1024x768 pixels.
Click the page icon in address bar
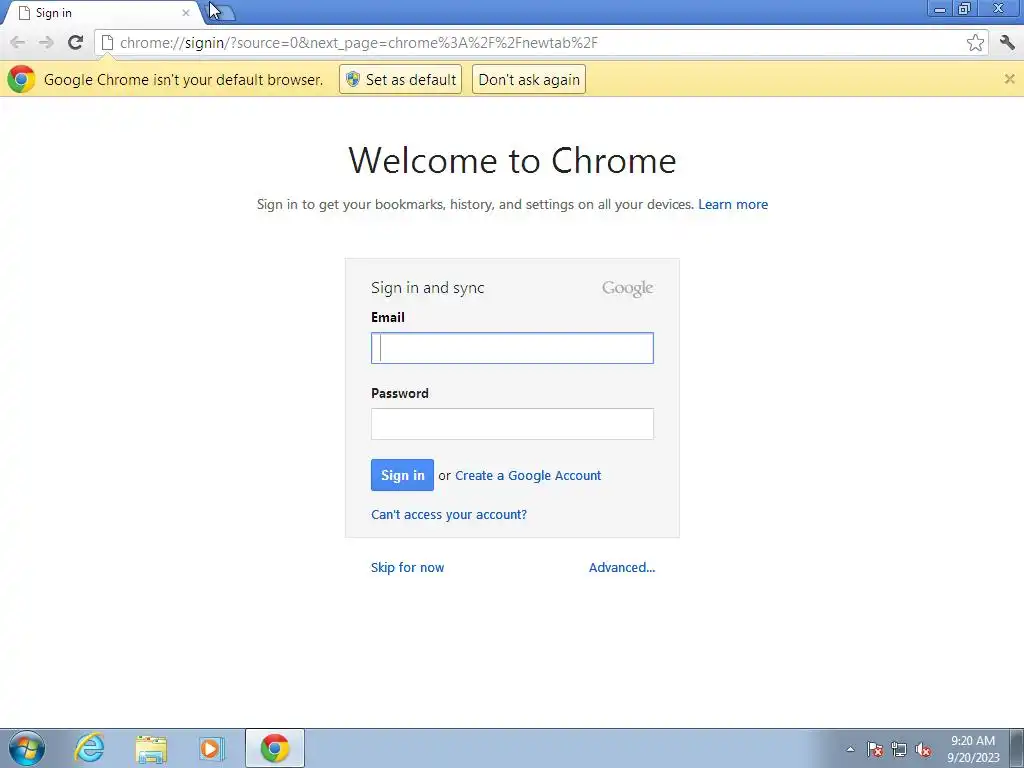coord(107,43)
